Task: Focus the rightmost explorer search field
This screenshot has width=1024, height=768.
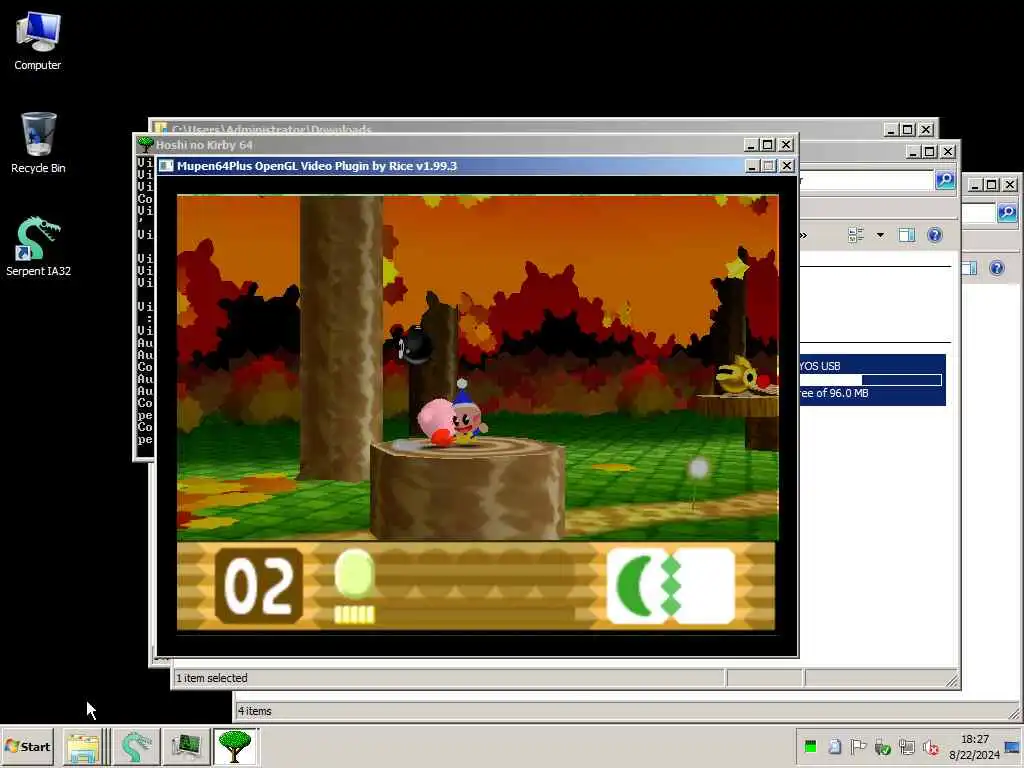Action: [978, 213]
